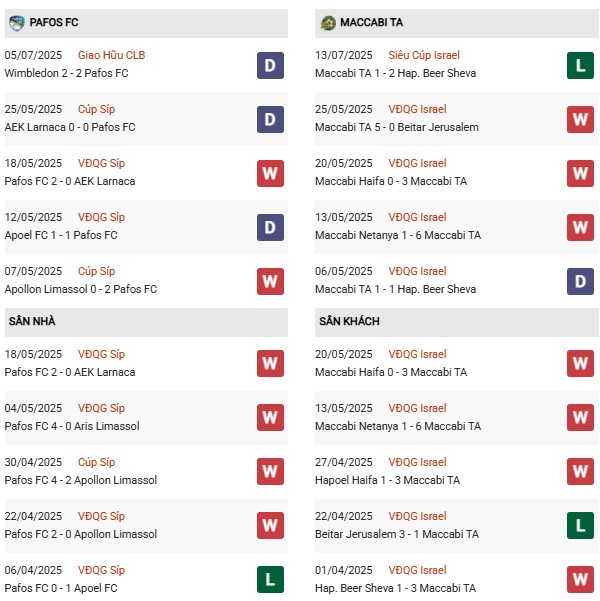
Task: Click W badge for Pafos 4-0 Aris Limassol
Action: pyautogui.click(x=270, y=417)
